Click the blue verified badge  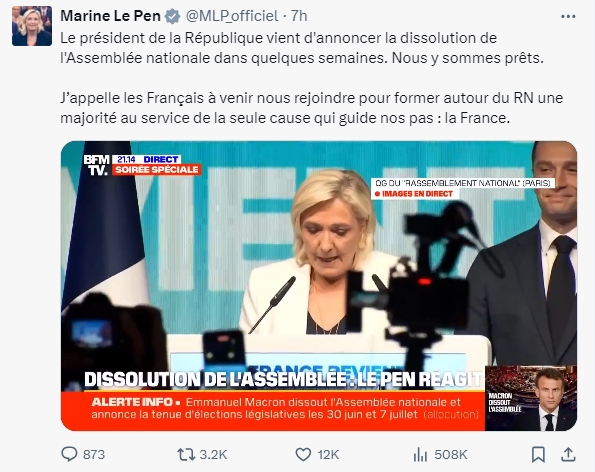(173, 16)
